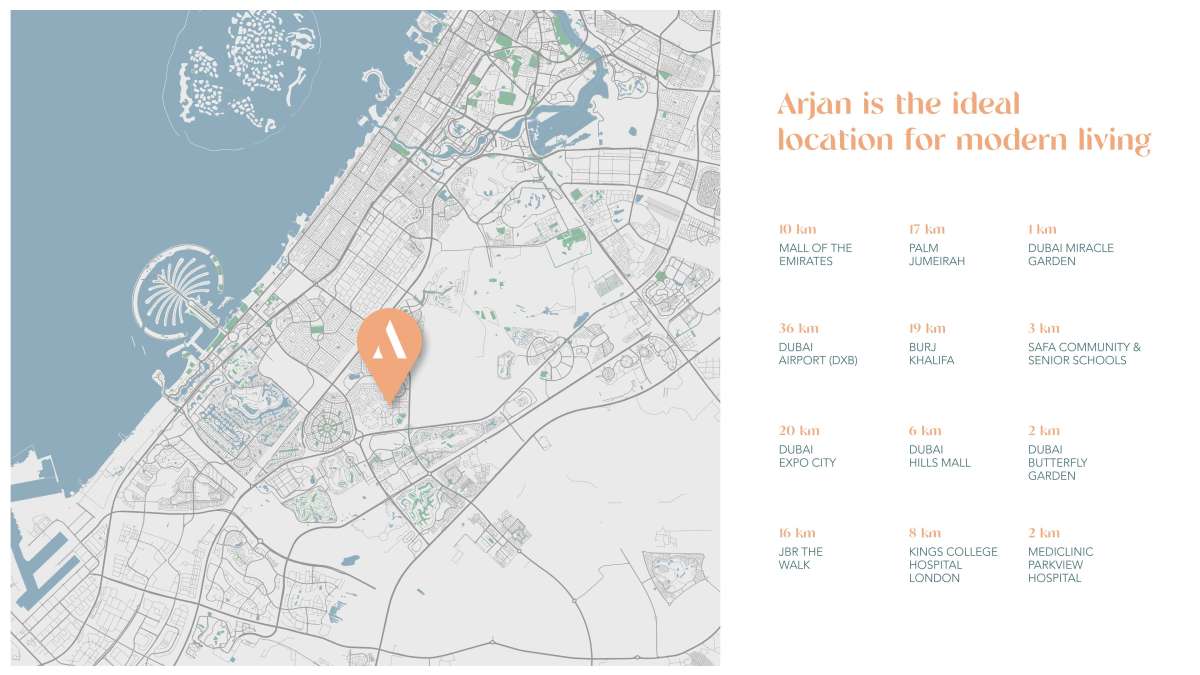The image size is (1200, 675).
Task: Click the 'Mediclinic Parkview Hospital' label
Action: (x=1060, y=564)
